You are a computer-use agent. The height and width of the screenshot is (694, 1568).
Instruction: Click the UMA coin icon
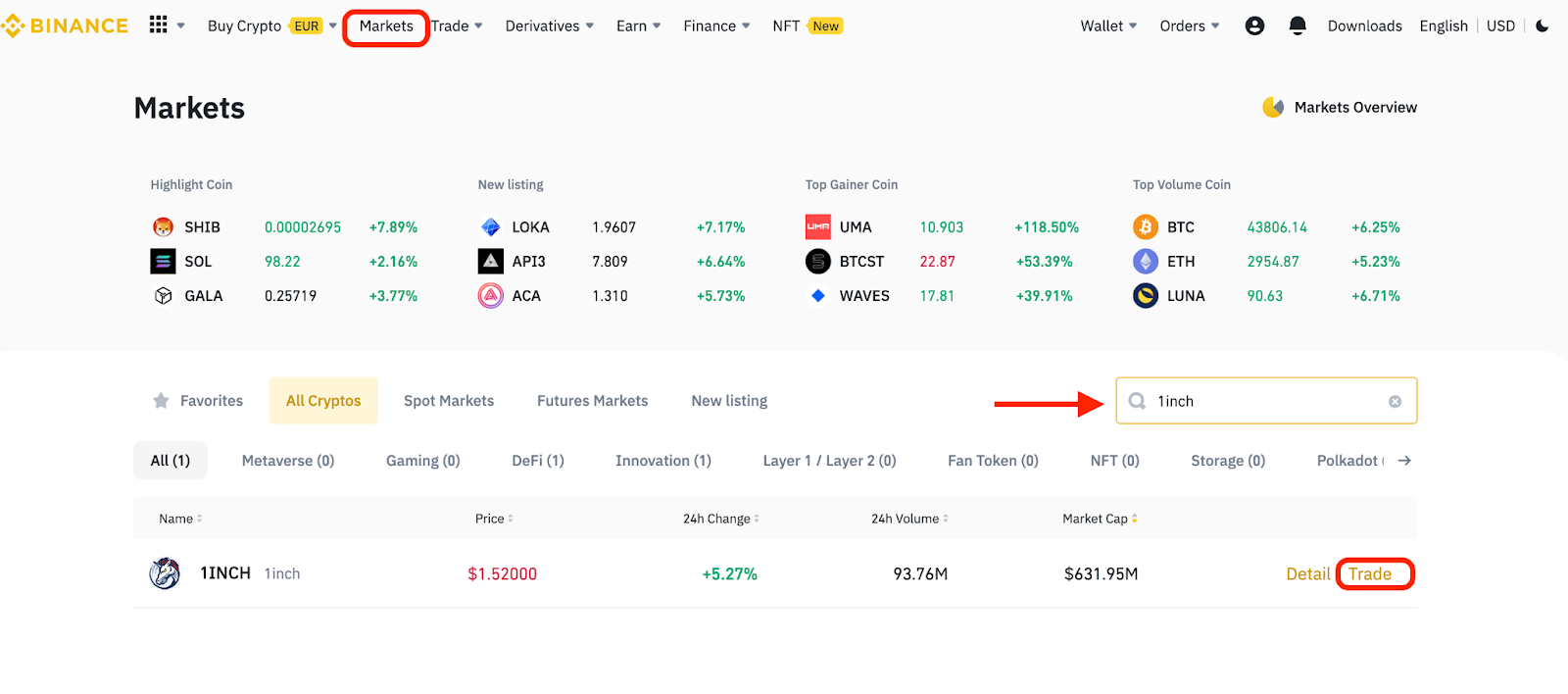click(x=818, y=227)
